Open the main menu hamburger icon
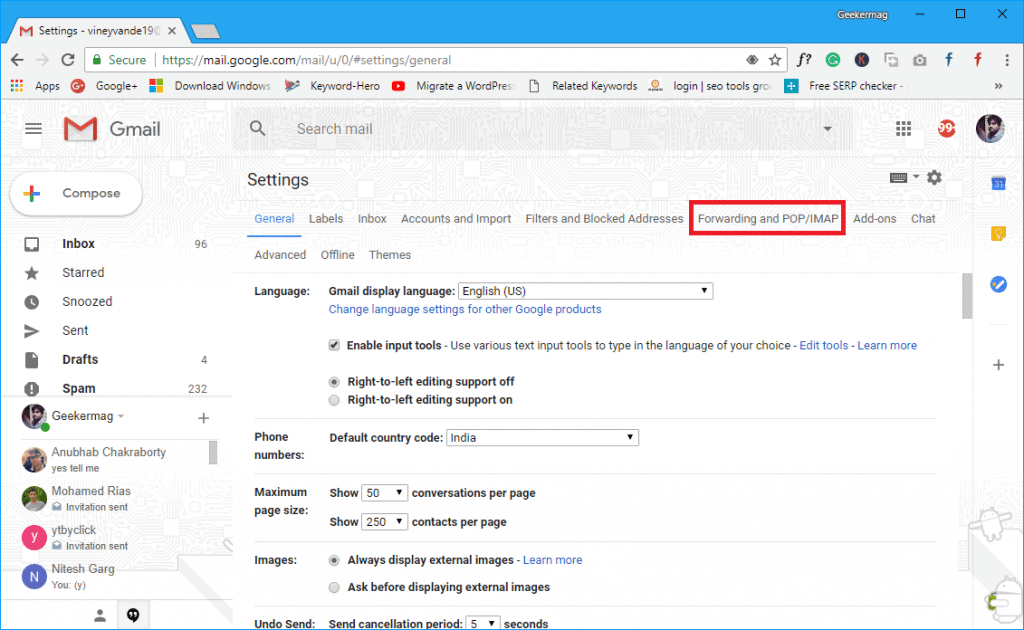Image resolution: width=1024 pixels, height=630 pixels. (x=33, y=129)
